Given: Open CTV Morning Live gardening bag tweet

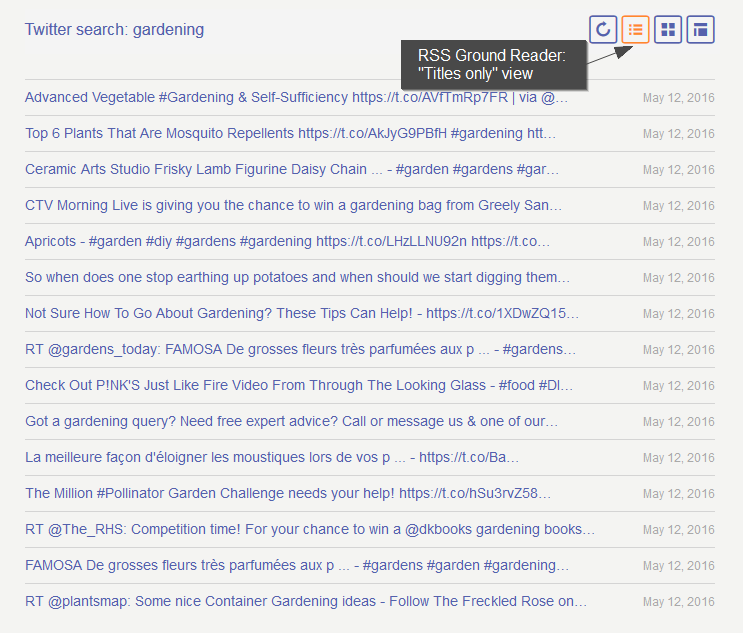Looking at the screenshot, I should (x=293, y=205).
